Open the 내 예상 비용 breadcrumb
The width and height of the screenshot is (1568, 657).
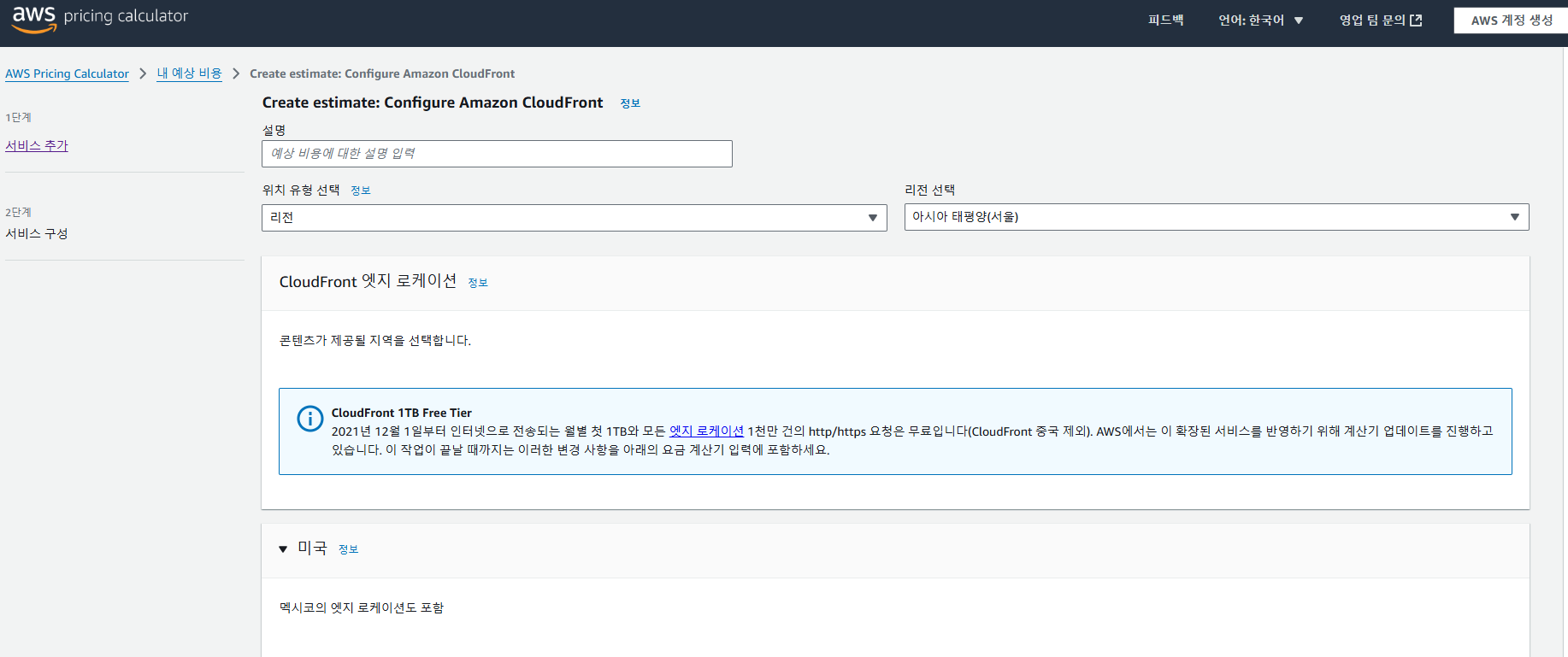point(189,73)
